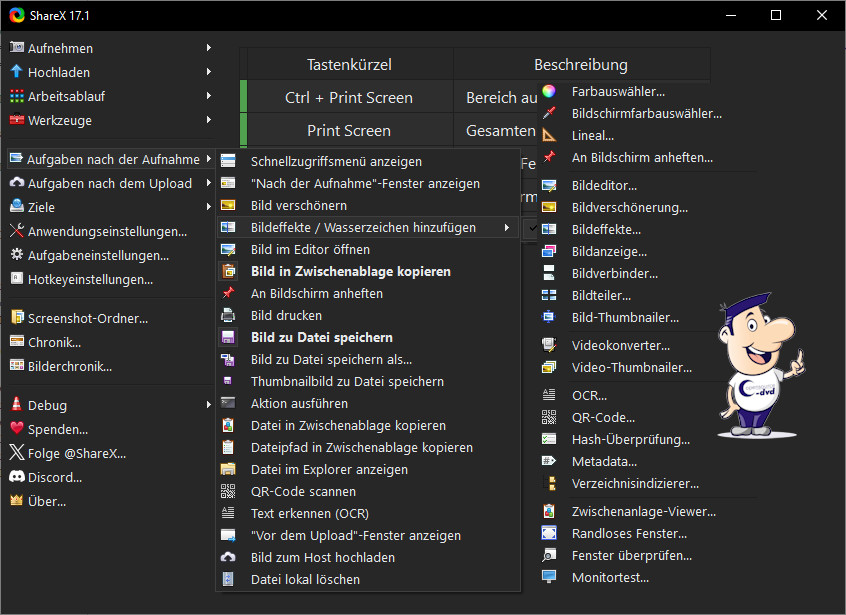Click the QR-Code icon in tools menu
The width and height of the screenshot is (846, 615).
pyautogui.click(x=549, y=417)
